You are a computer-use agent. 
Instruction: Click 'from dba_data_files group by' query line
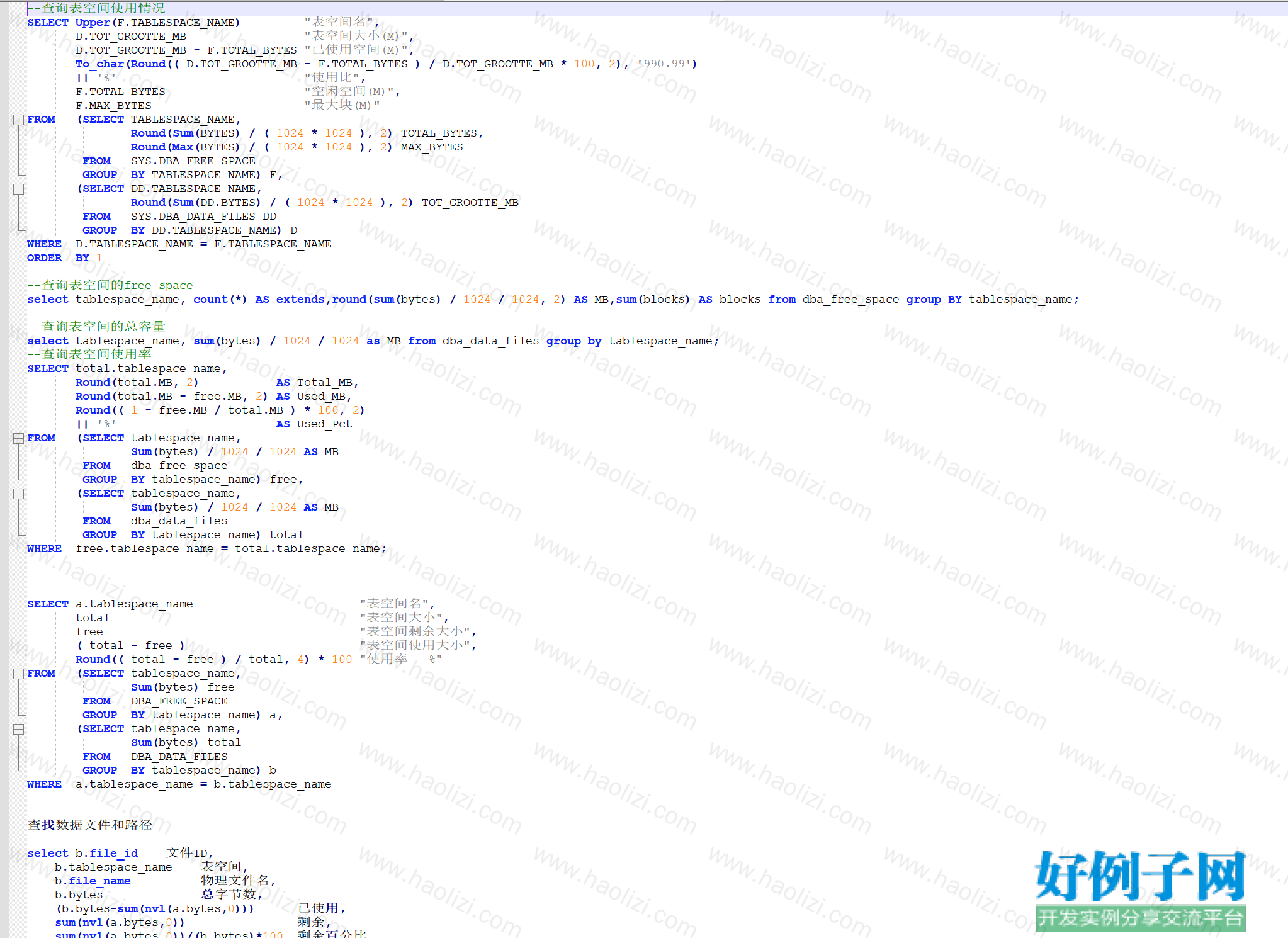click(x=373, y=341)
